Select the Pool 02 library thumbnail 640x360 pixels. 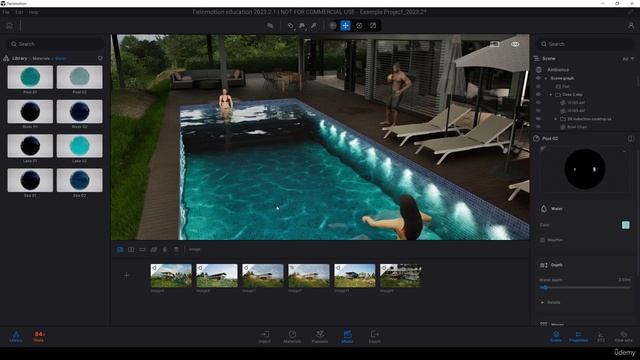click(x=80, y=77)
